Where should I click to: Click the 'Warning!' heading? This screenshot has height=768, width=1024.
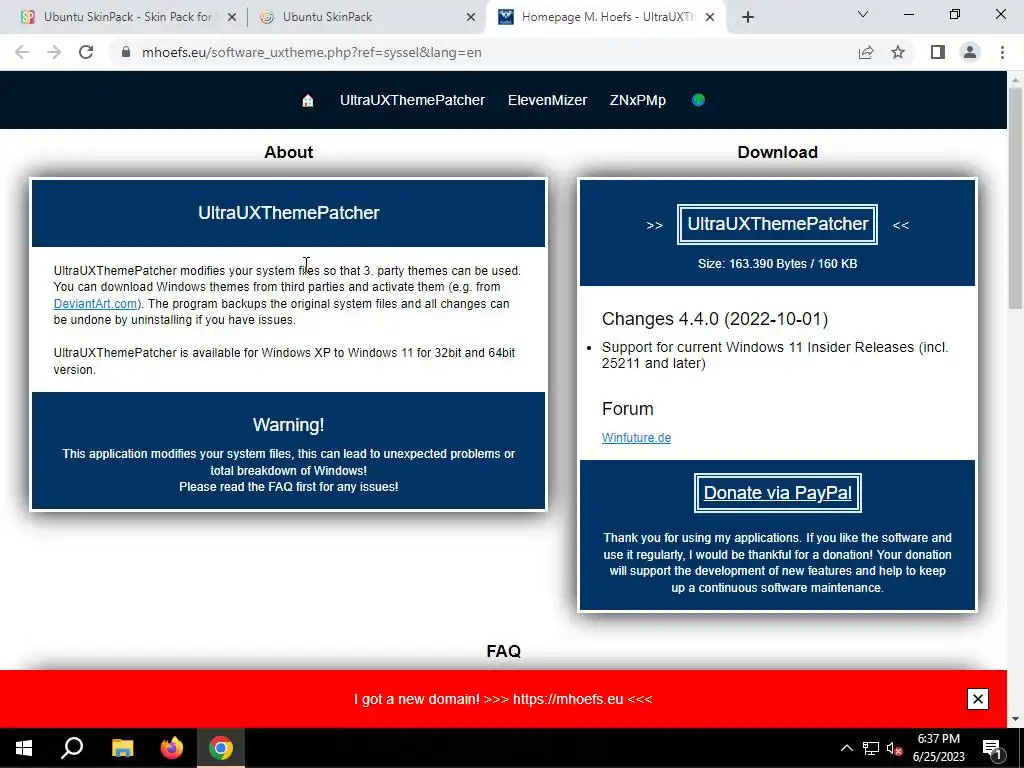pos(288,425)
